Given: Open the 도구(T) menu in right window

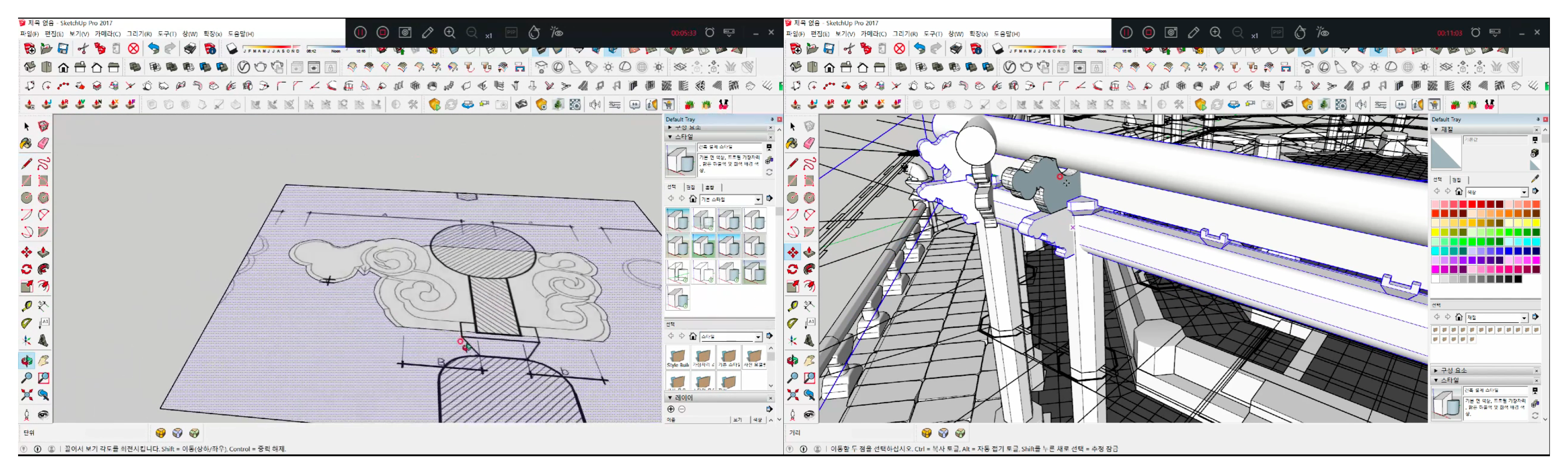Looking at the screenshot, I should (x=932, y=33).
